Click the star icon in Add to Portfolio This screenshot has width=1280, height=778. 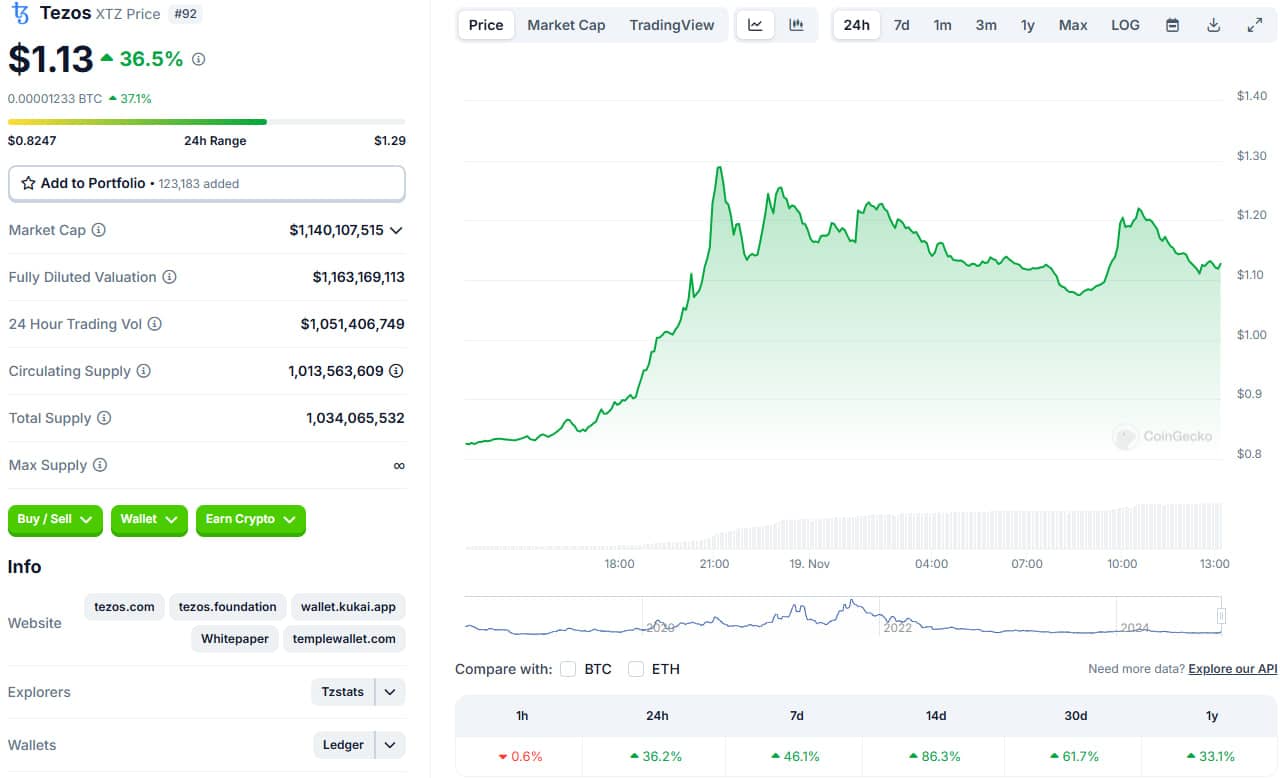(28, 184)
